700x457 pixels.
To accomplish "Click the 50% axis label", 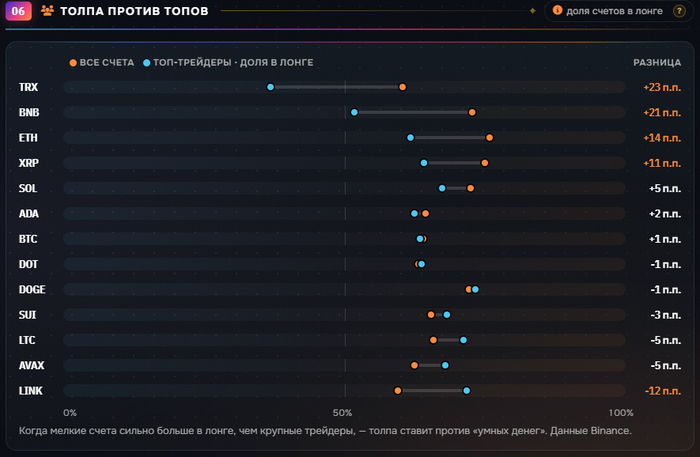I will coord(342,413).
